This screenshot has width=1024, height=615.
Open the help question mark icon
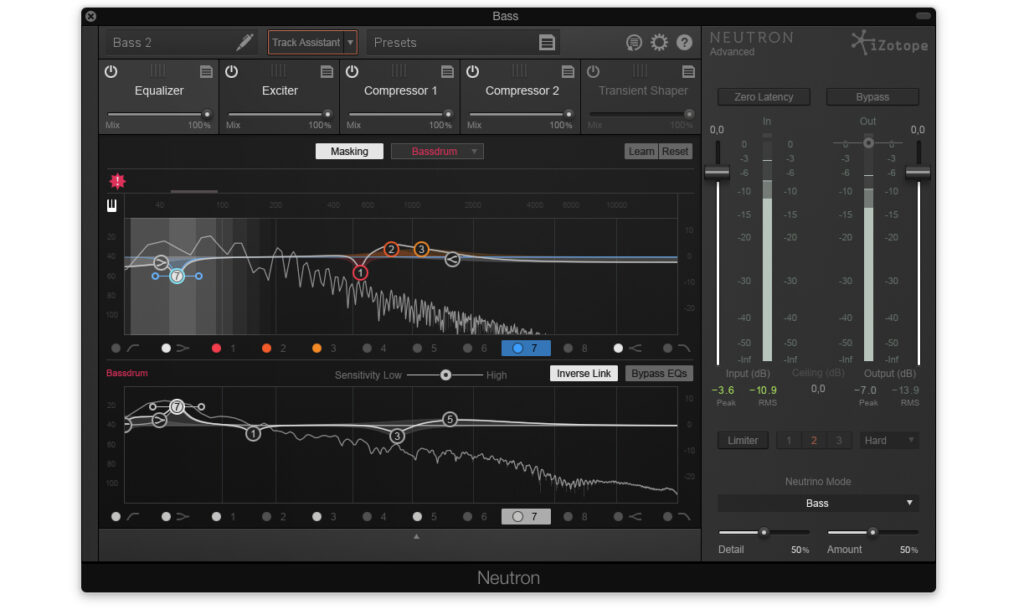click(x=684, y=42)
